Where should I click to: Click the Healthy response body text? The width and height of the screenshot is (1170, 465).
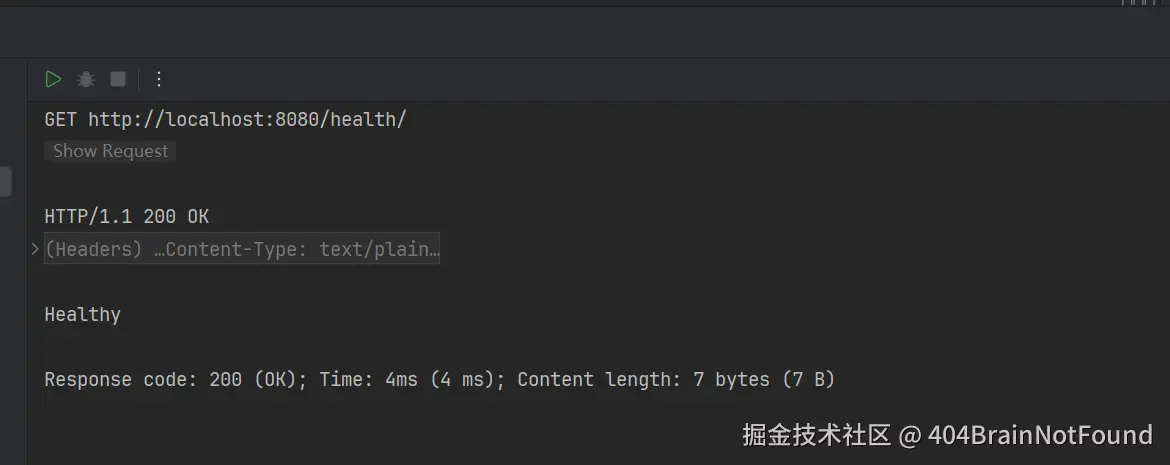pyautogui.click(x=82, y=314)
